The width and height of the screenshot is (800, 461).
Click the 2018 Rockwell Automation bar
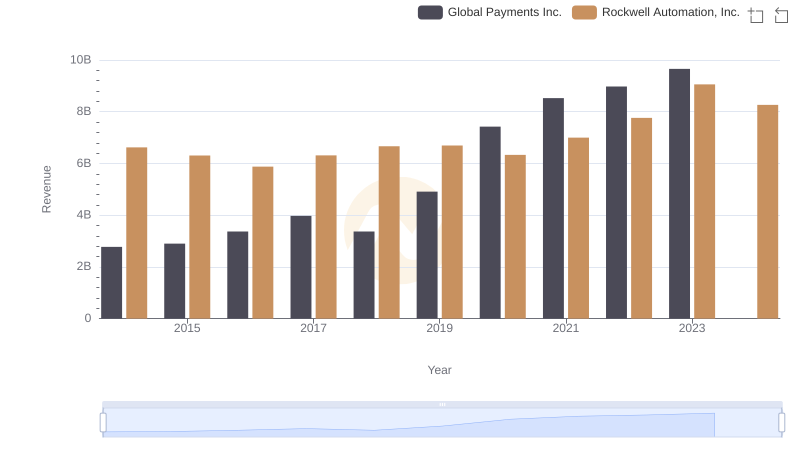pyautogui.click(x=389, y=233)
